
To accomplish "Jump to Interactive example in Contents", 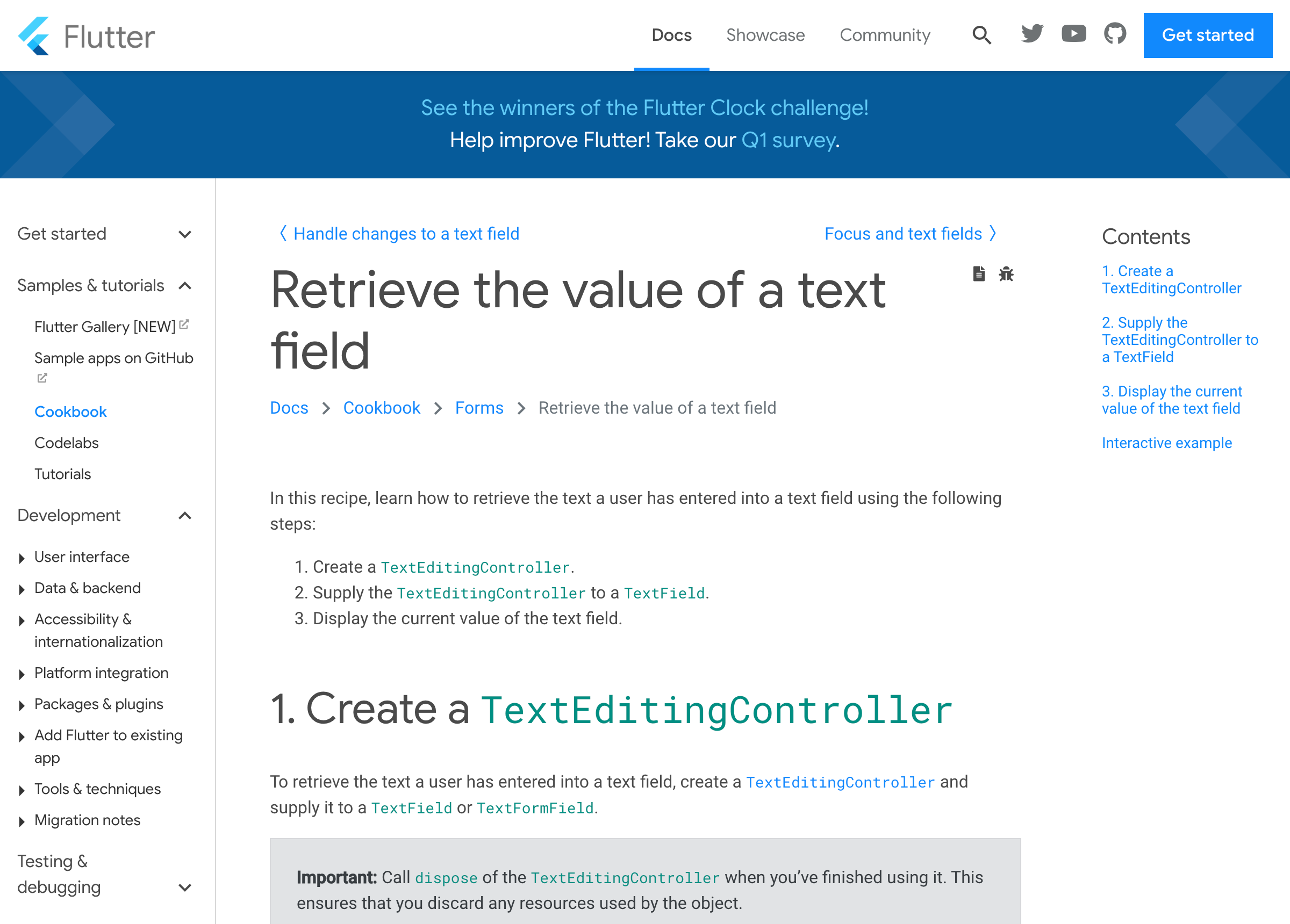I will (x=1166, y=443).
